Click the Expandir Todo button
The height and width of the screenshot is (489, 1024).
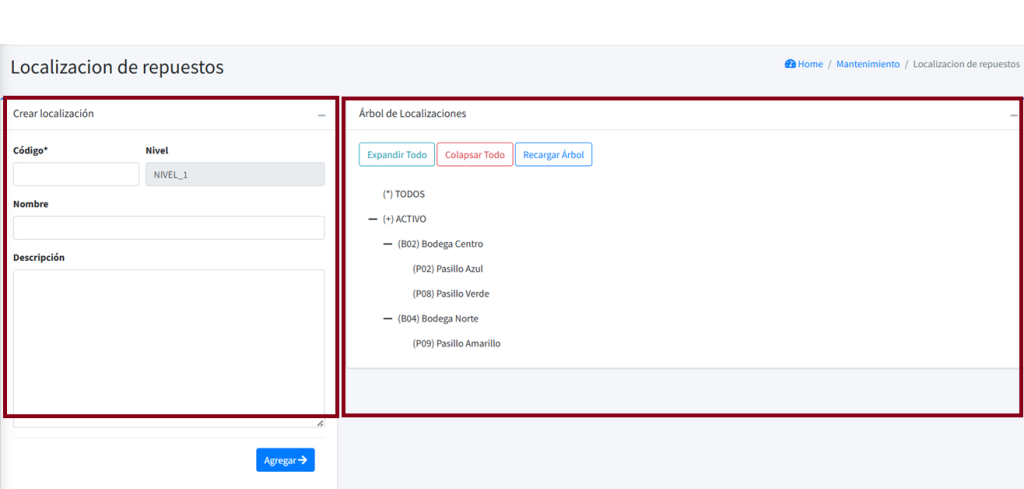396,155
